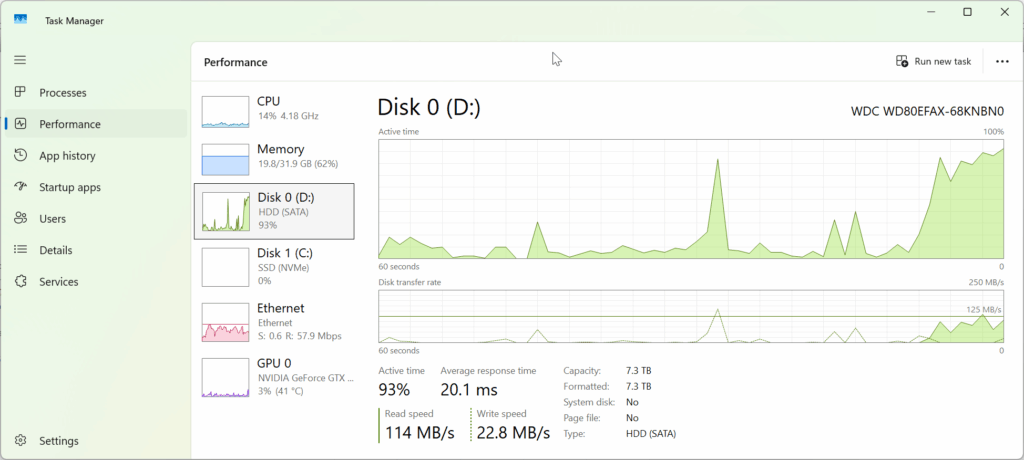Select the CPU performance thumbnail
Image resolution: width=1024 pixels, height=460 pixels.
click(x=274, y=111)
